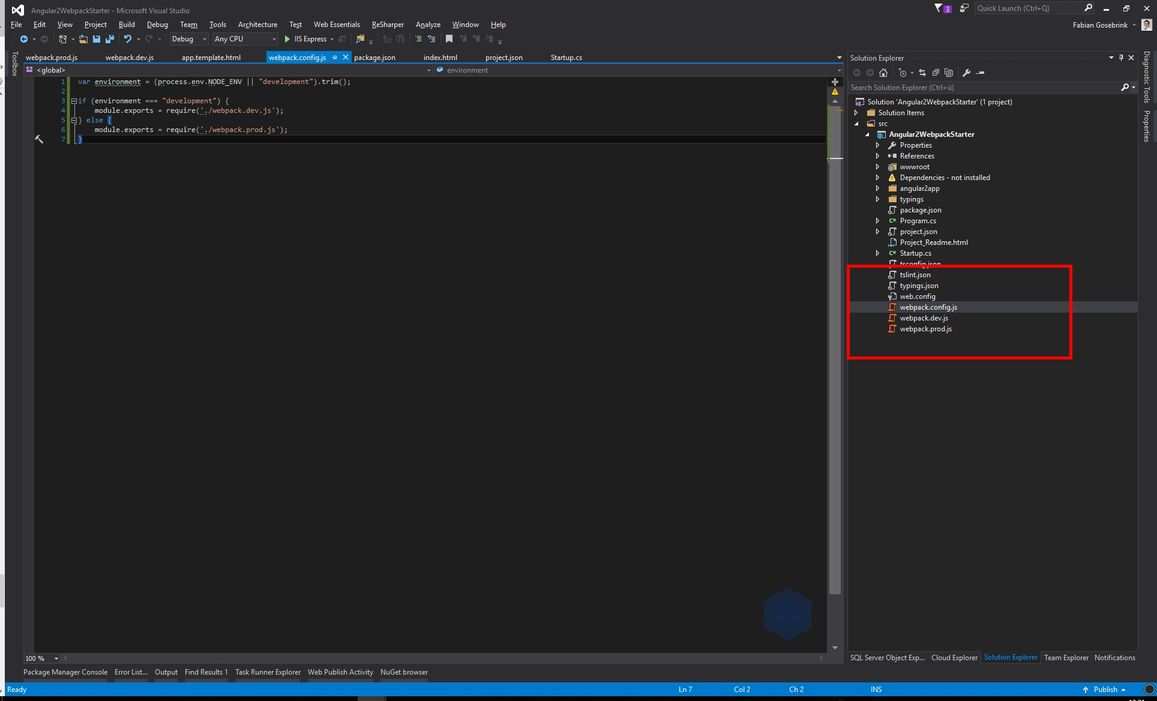The width and height of the screenshot is (1157, 701).
Task: Click the Find in Files toolbar icon
Action: 360,39
